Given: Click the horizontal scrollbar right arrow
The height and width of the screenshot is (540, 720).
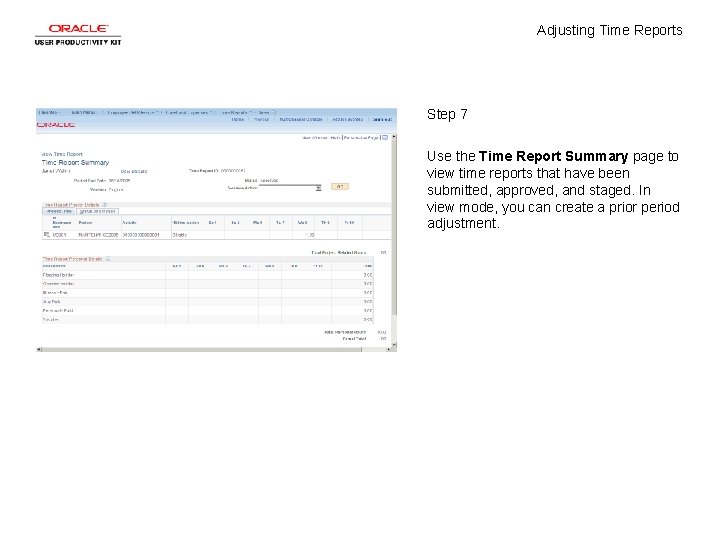Looking at the screenshot, I should (388, 349).
